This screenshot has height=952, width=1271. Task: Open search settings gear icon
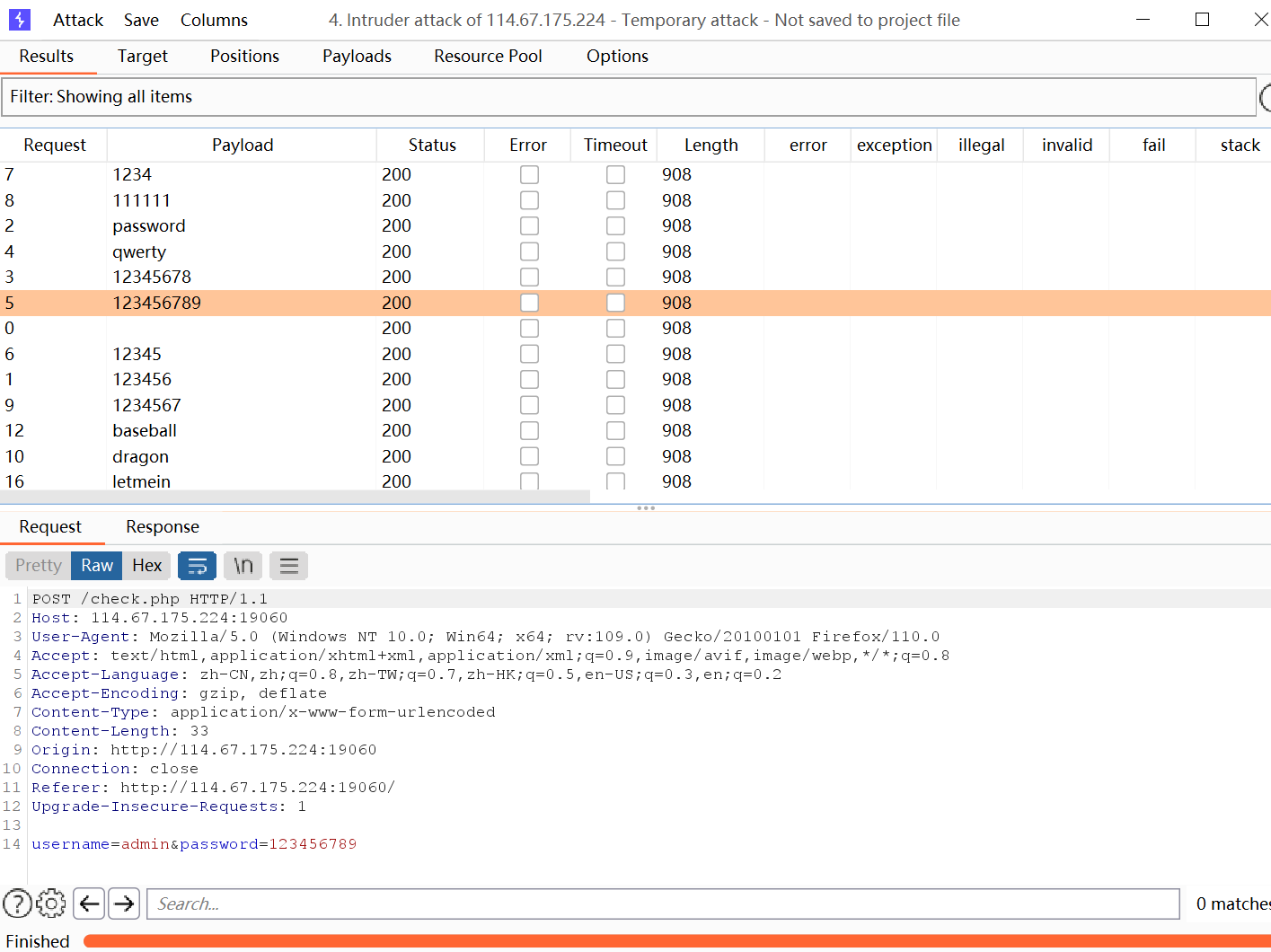[x=51, y=904]
